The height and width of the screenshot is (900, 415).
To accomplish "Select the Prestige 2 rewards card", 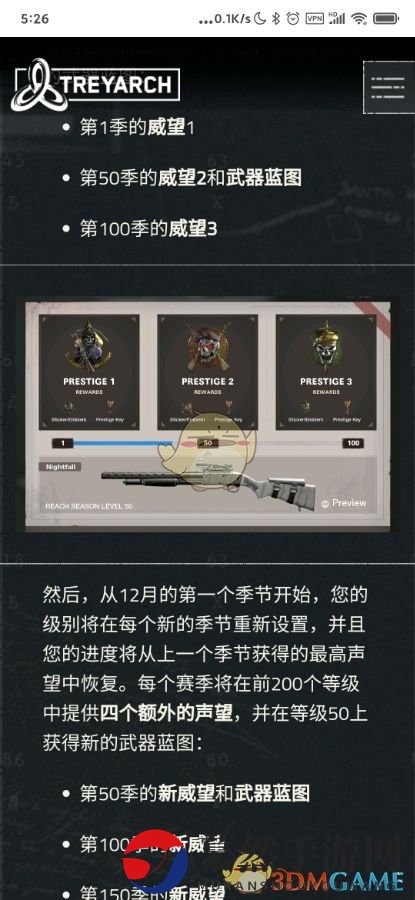I will coord(207,372).
